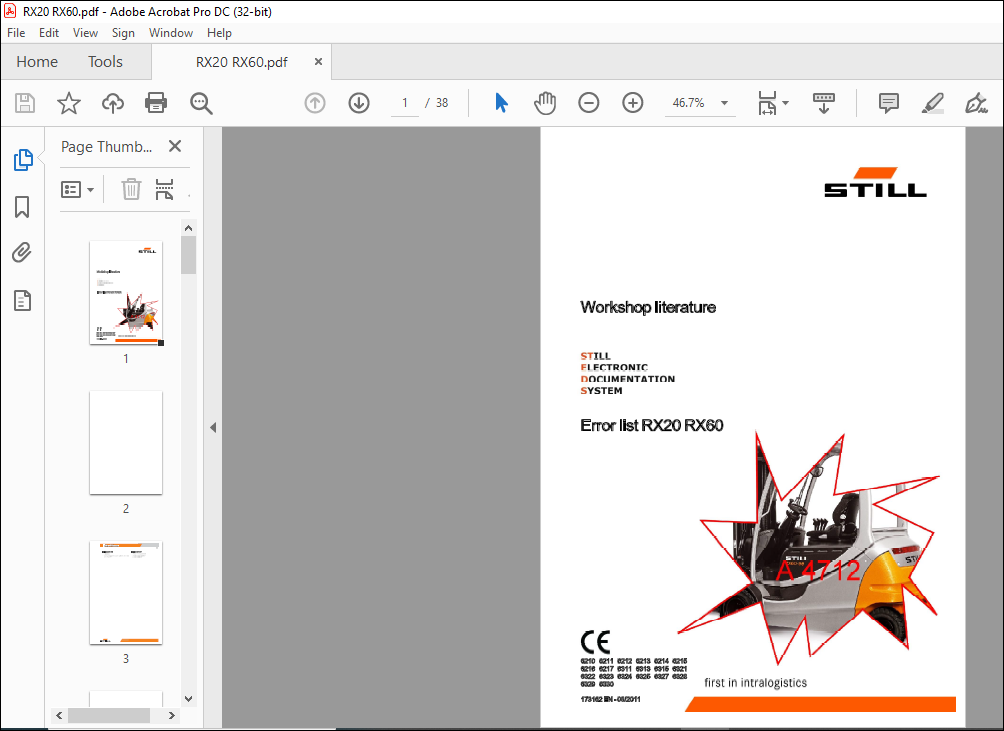The image size is (1004, 731).
Task: Click the 'first in intralogistics' slogan text
Action: point(756,682)
